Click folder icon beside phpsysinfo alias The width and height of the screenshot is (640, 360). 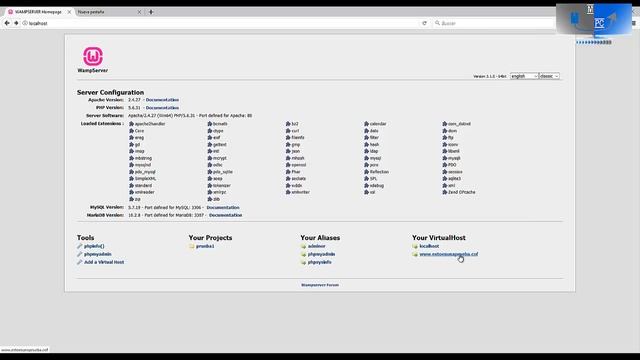coord(303,262)
